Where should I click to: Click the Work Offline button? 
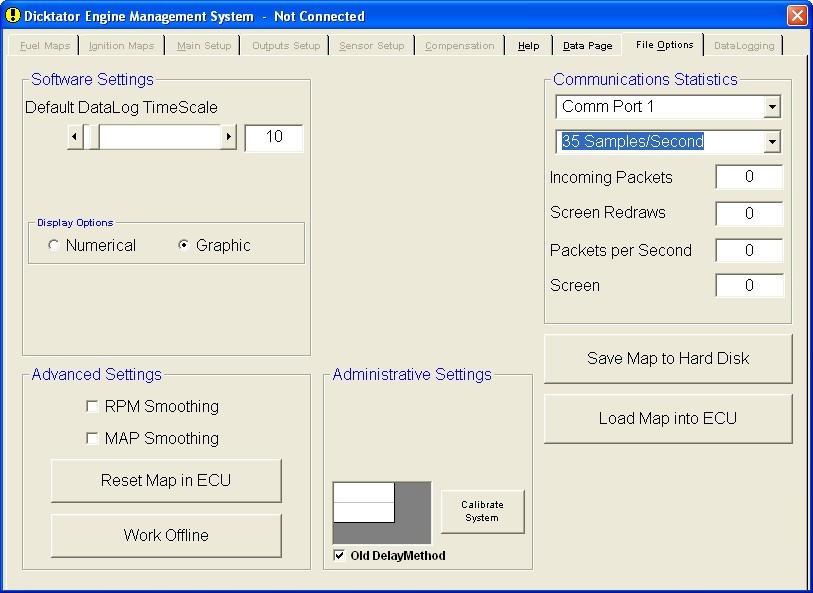[x=166, y=536]
